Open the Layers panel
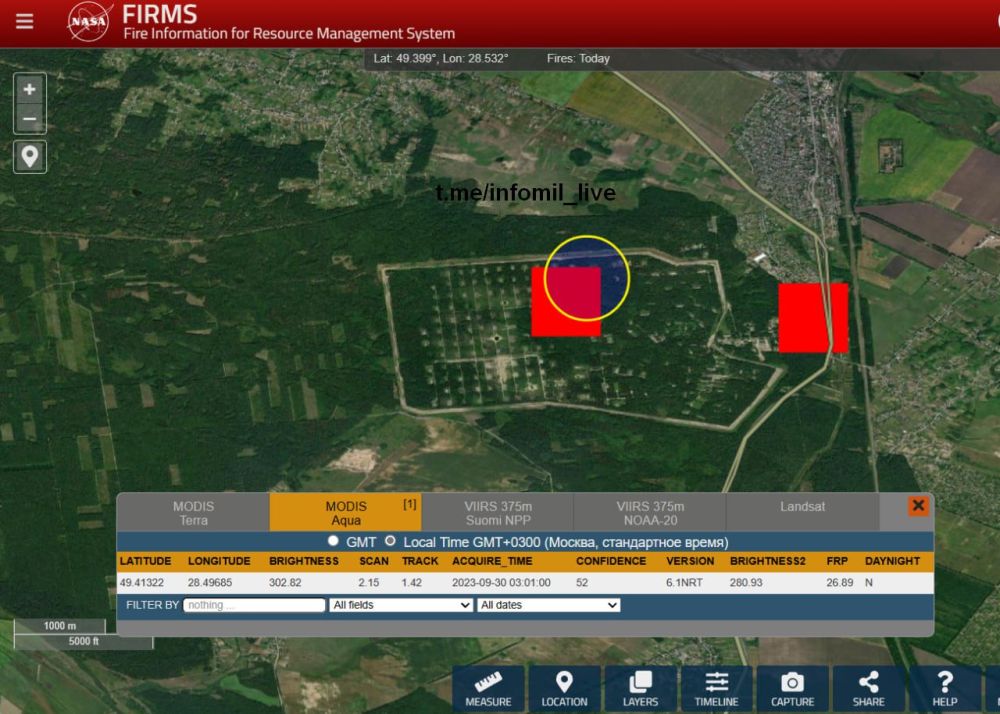Screen dimensions: 1000x714 point(640,688)
